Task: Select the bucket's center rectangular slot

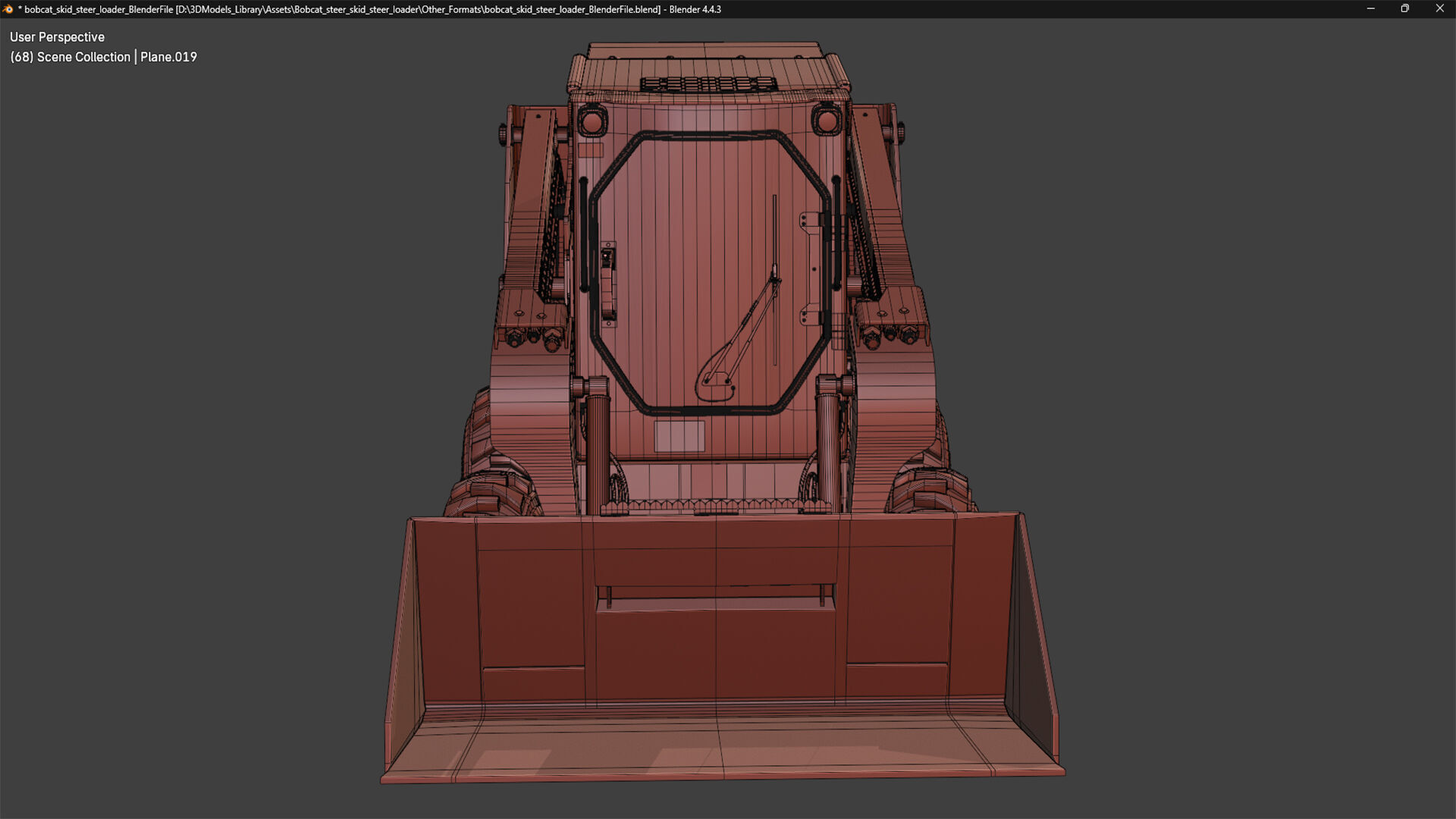Action: [x=715, y=598]
